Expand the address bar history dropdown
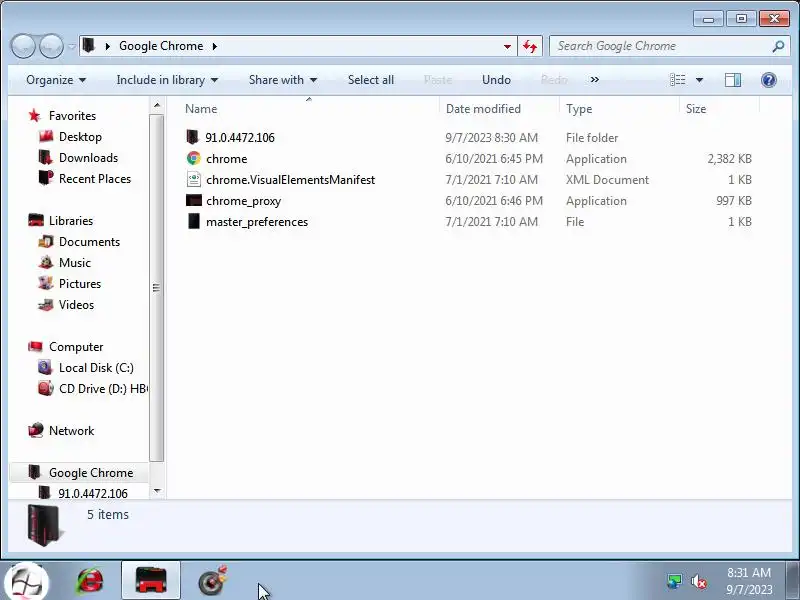Image resolution: width=800 pixels, height=600 pixels. pyautogui.click(x=507, y=46)
